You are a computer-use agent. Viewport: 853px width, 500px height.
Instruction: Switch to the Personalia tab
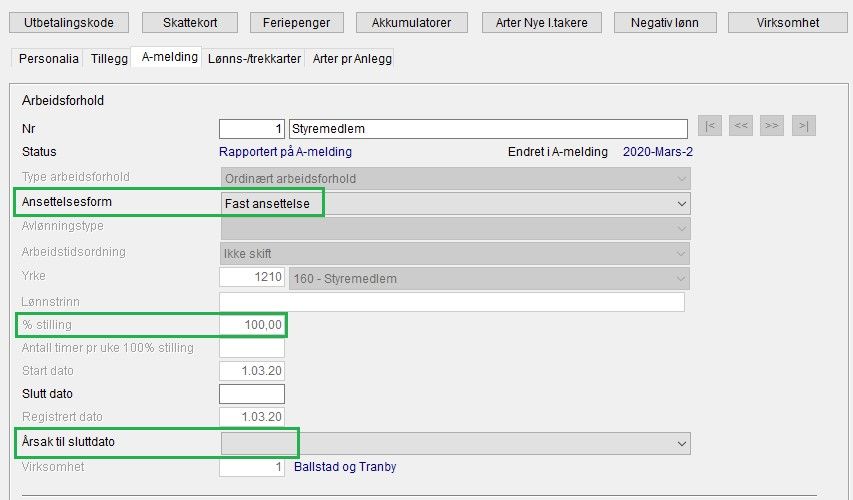49,59
